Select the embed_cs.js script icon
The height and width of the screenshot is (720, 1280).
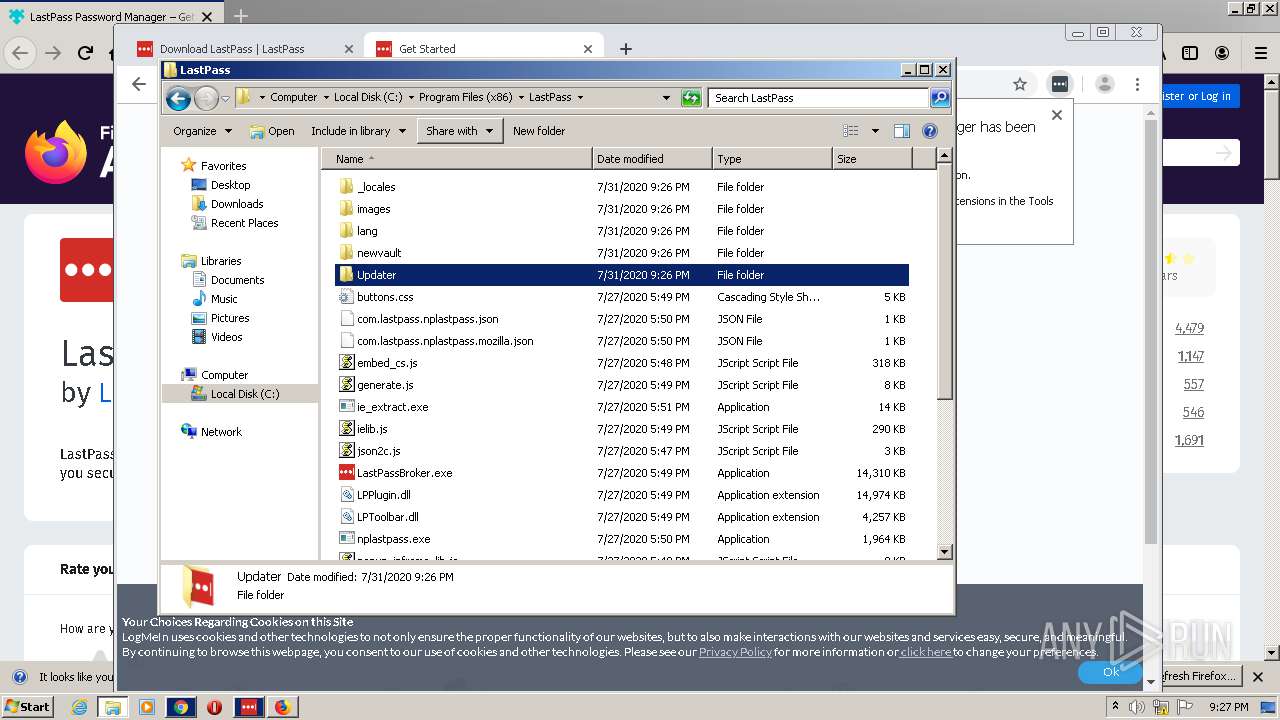346,363
